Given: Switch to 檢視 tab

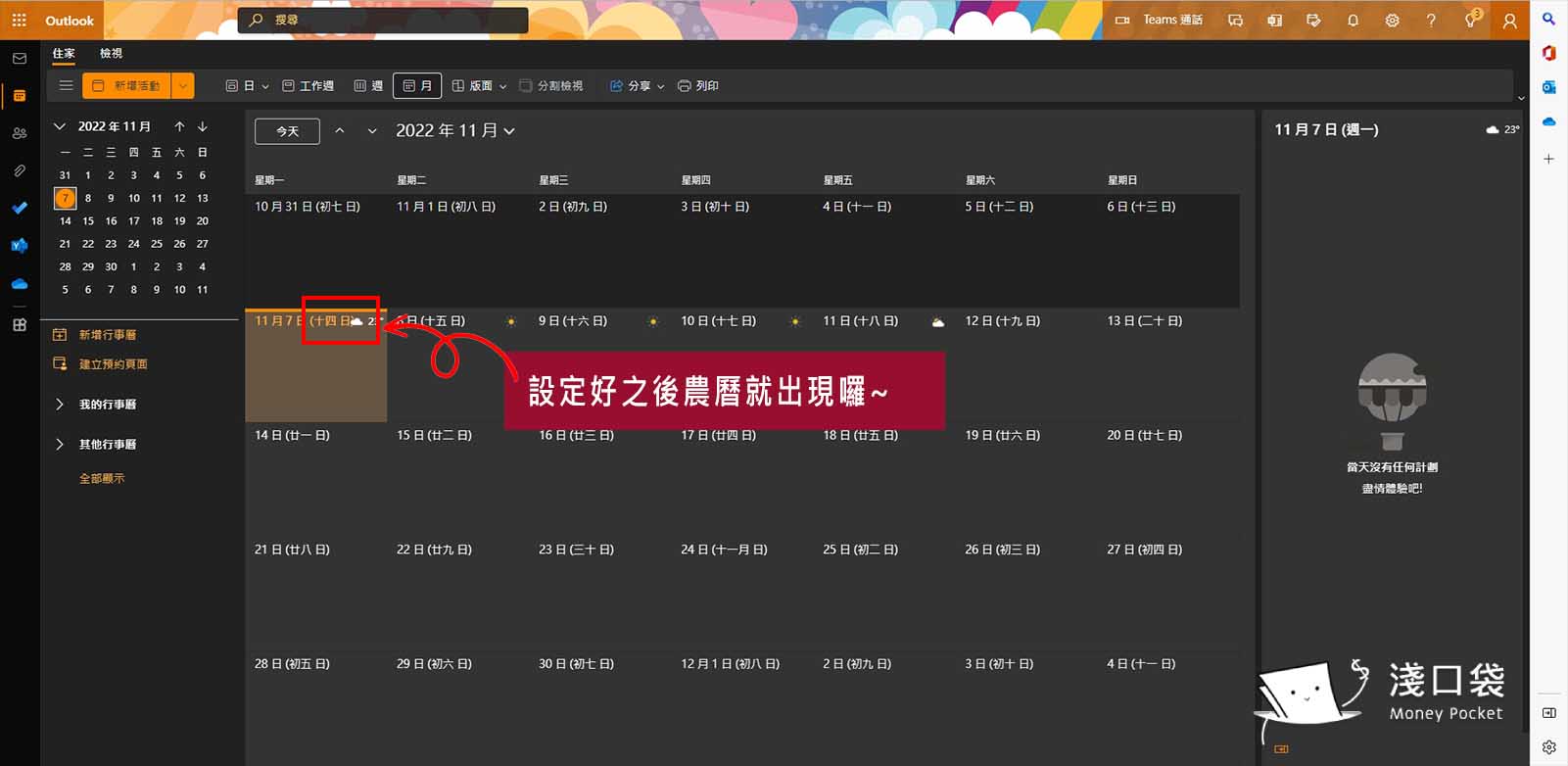Looking at the screenshot, I should (111, 54).
